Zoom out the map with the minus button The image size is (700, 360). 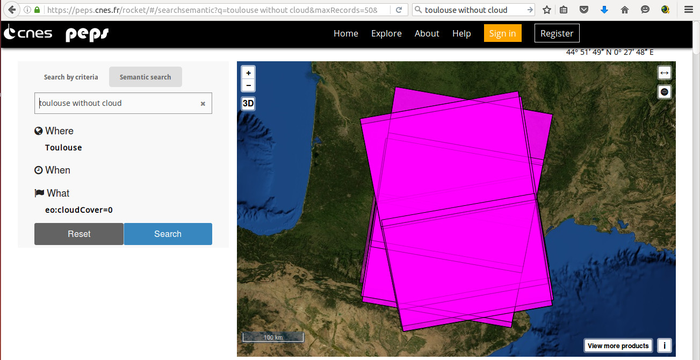(248, 85)
